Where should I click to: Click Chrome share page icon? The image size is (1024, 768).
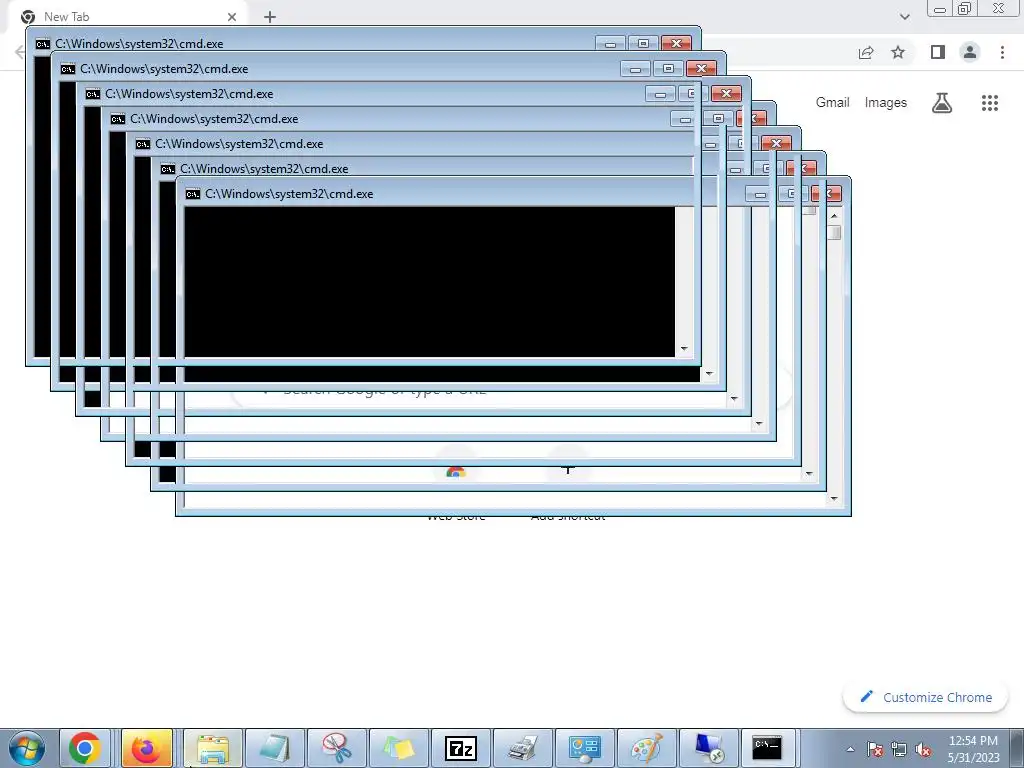866,52
